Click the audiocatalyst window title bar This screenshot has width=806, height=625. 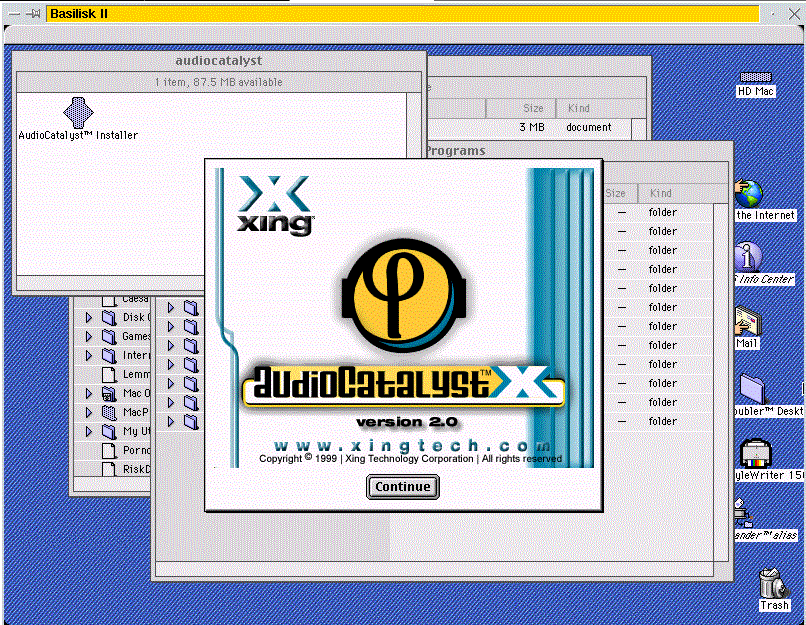219,61
